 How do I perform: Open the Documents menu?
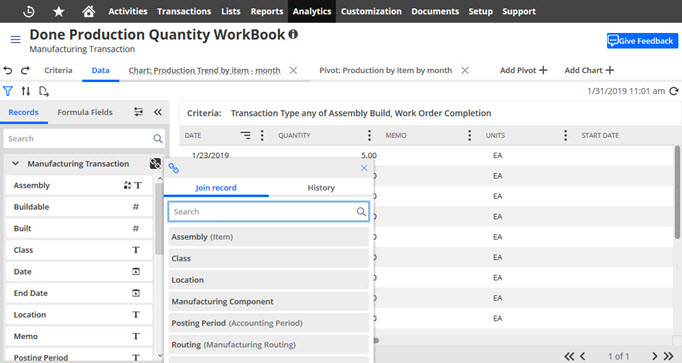[435, 11]
